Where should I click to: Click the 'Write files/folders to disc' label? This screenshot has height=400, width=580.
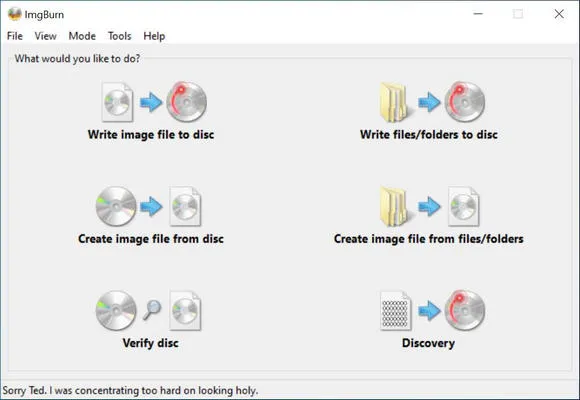[x=429, y=134]
